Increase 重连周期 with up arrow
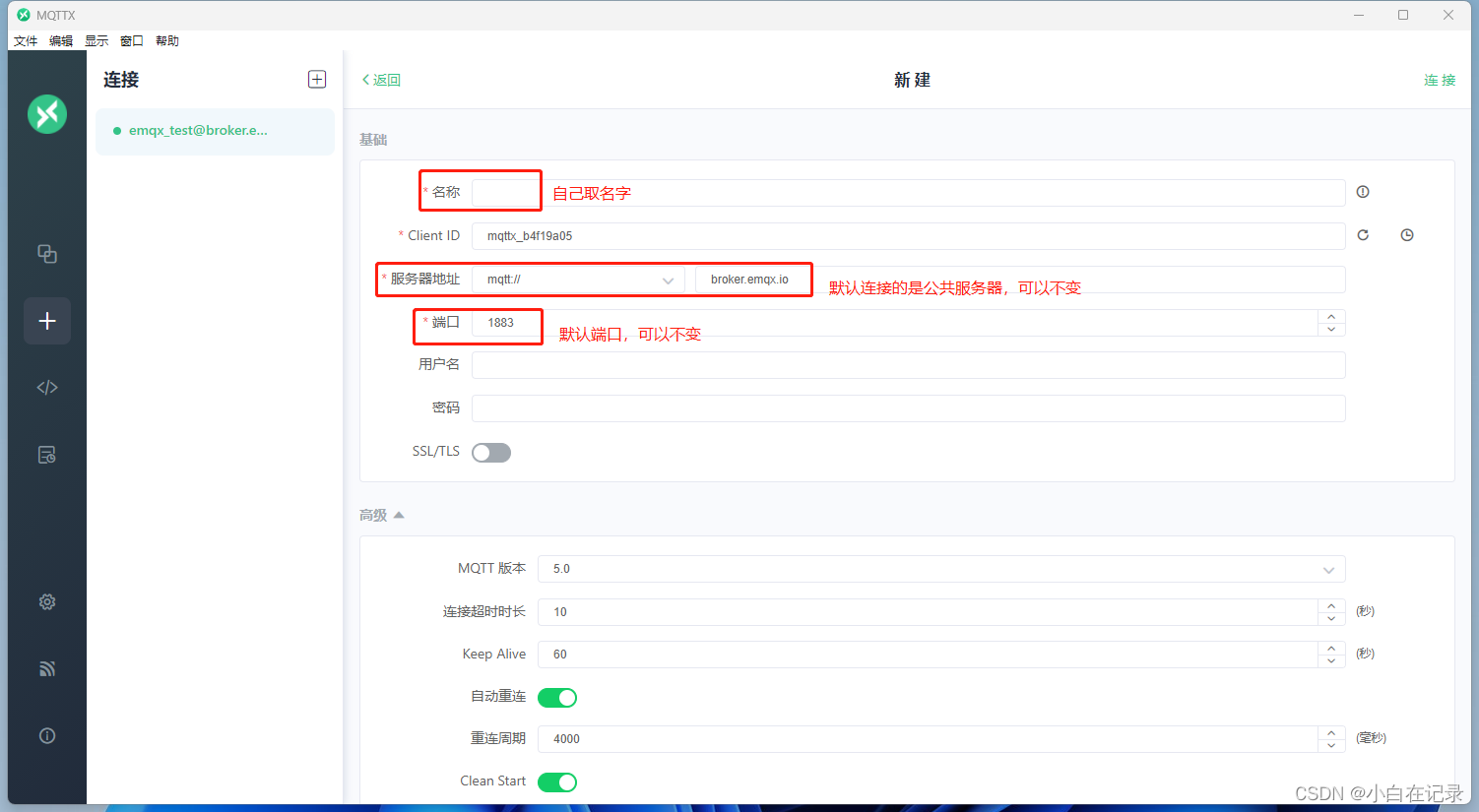The width and height of the screenshot is (1479, 812). [1331, 732]
